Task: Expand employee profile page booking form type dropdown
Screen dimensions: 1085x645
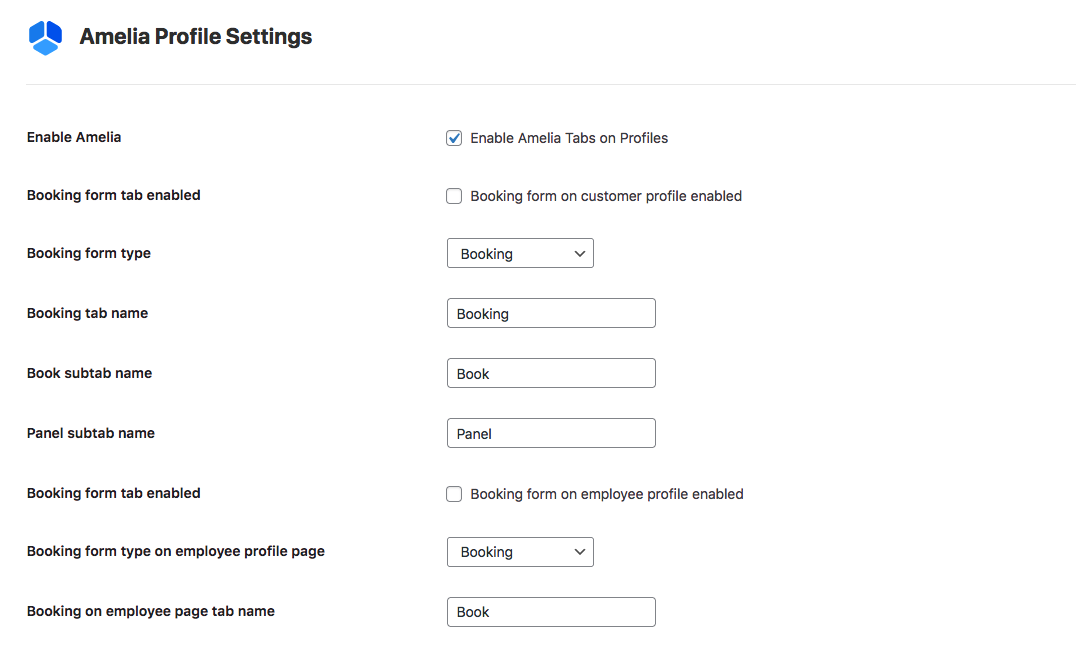Action: [520, 552]
